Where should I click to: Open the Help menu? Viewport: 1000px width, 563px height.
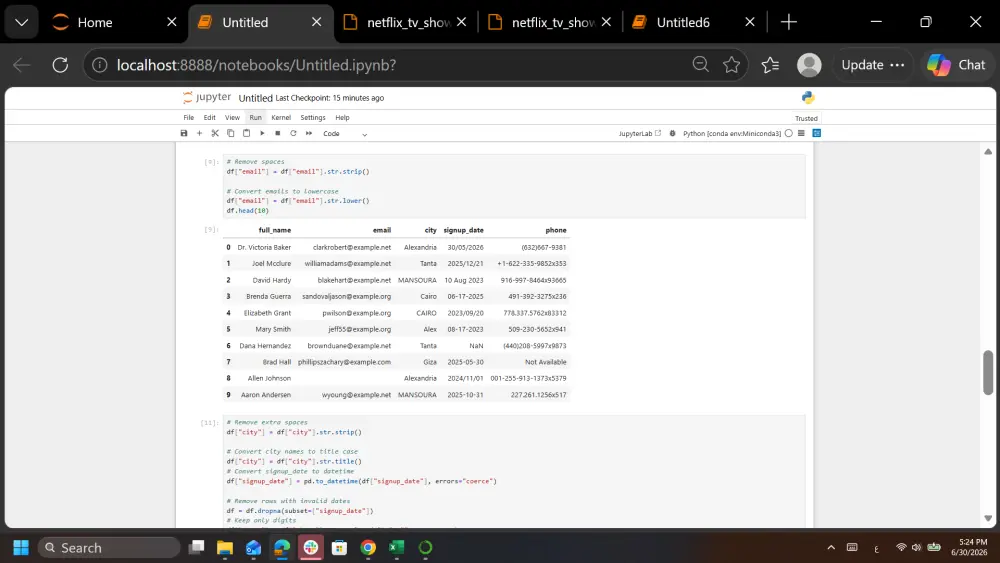point(342,118)
